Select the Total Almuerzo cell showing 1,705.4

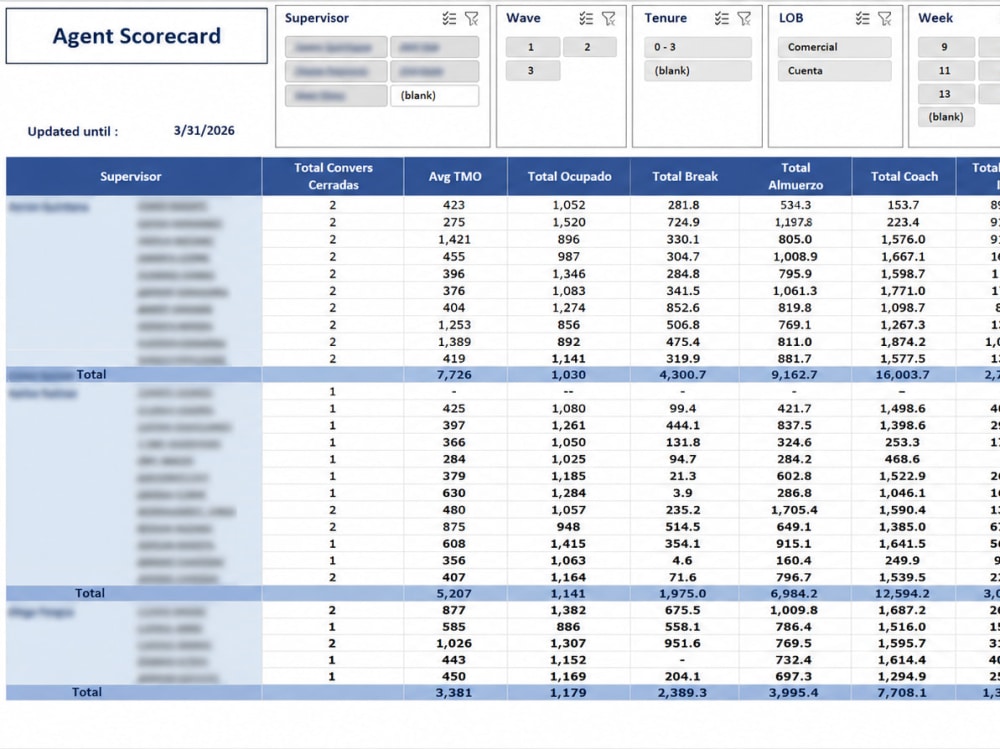click(x=794, y=510)
